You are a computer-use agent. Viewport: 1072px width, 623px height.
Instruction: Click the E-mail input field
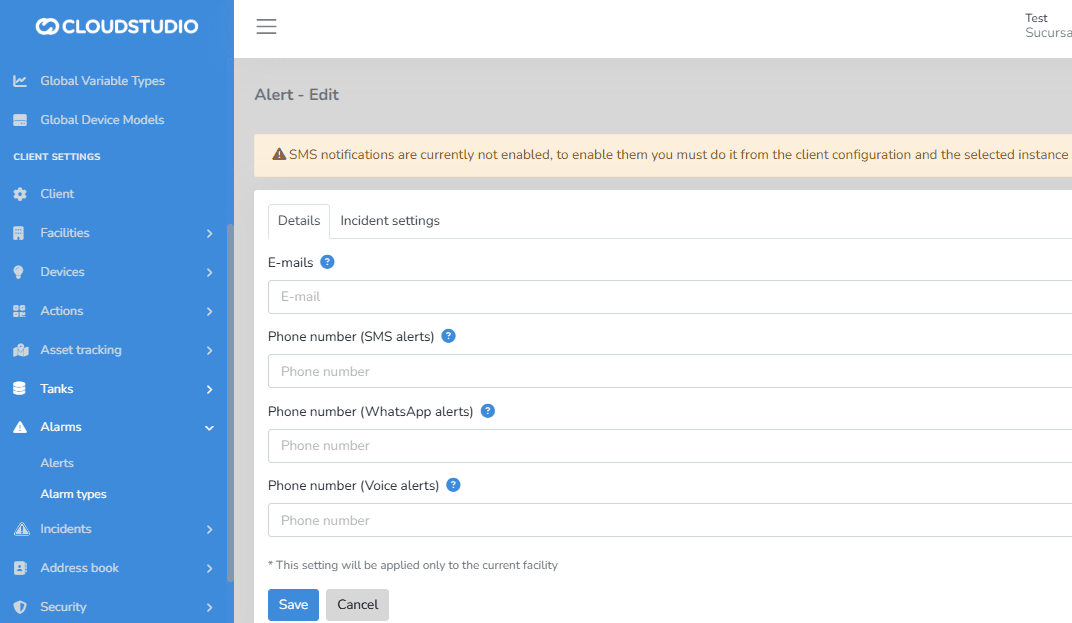670,297
